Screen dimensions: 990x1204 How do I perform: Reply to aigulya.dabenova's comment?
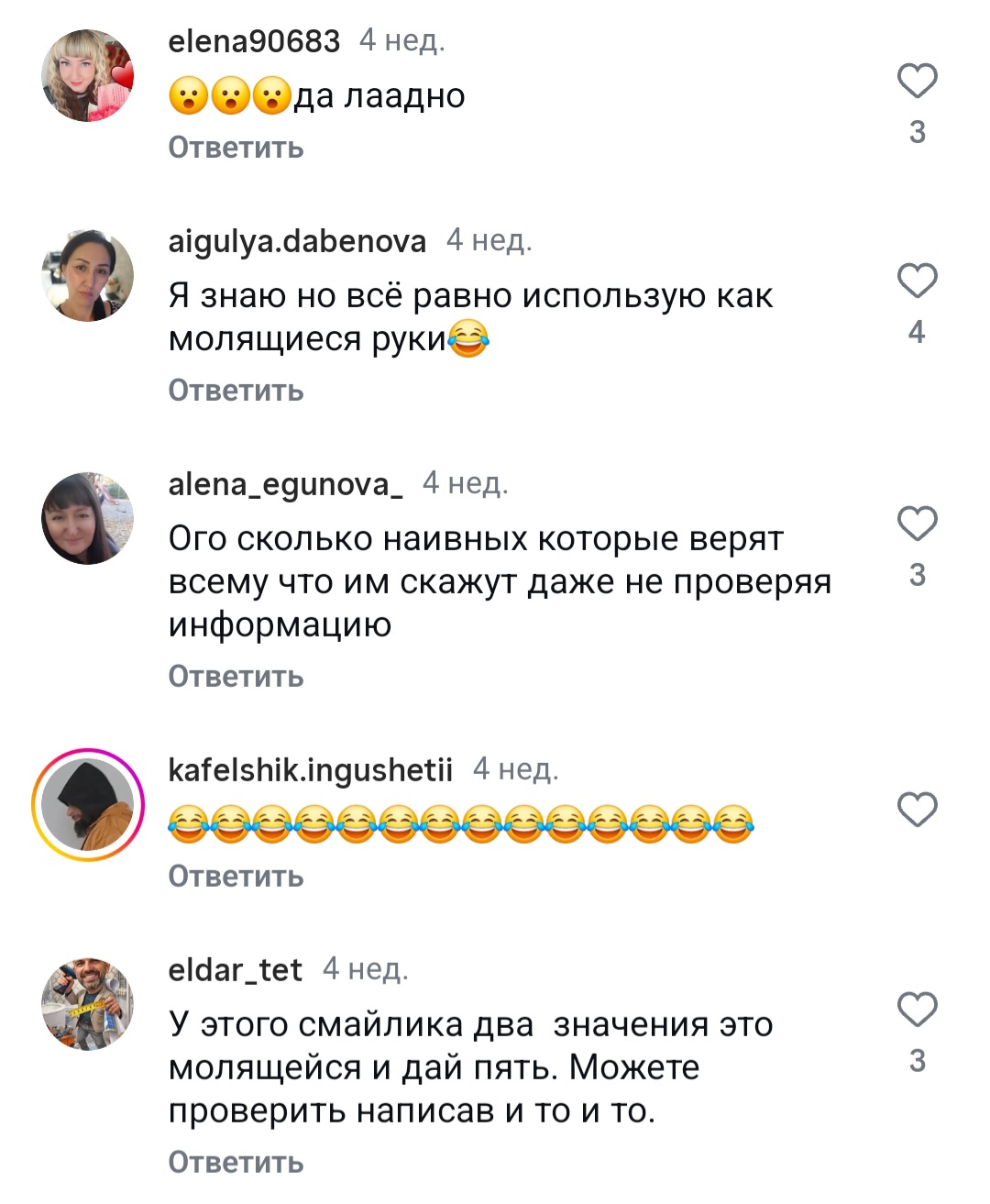236,391
